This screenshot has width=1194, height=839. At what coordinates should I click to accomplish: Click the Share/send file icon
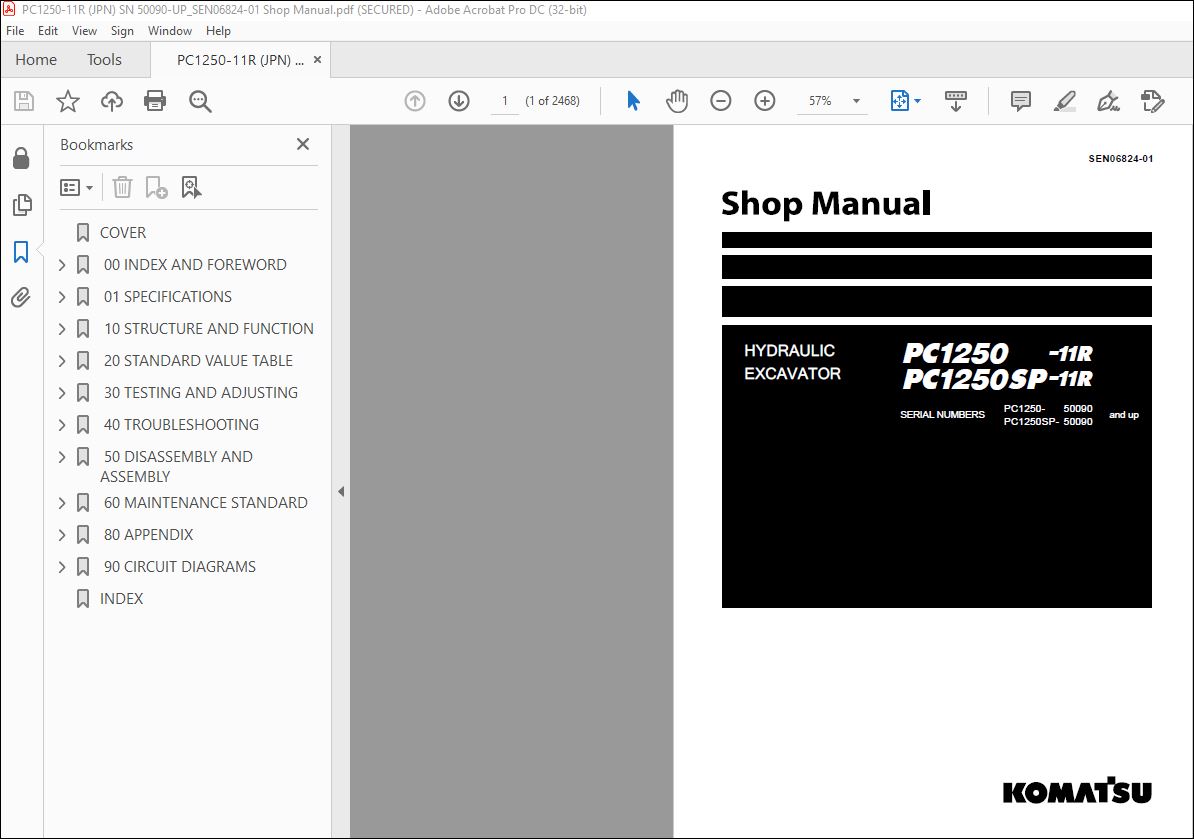tap(1153, 101)
